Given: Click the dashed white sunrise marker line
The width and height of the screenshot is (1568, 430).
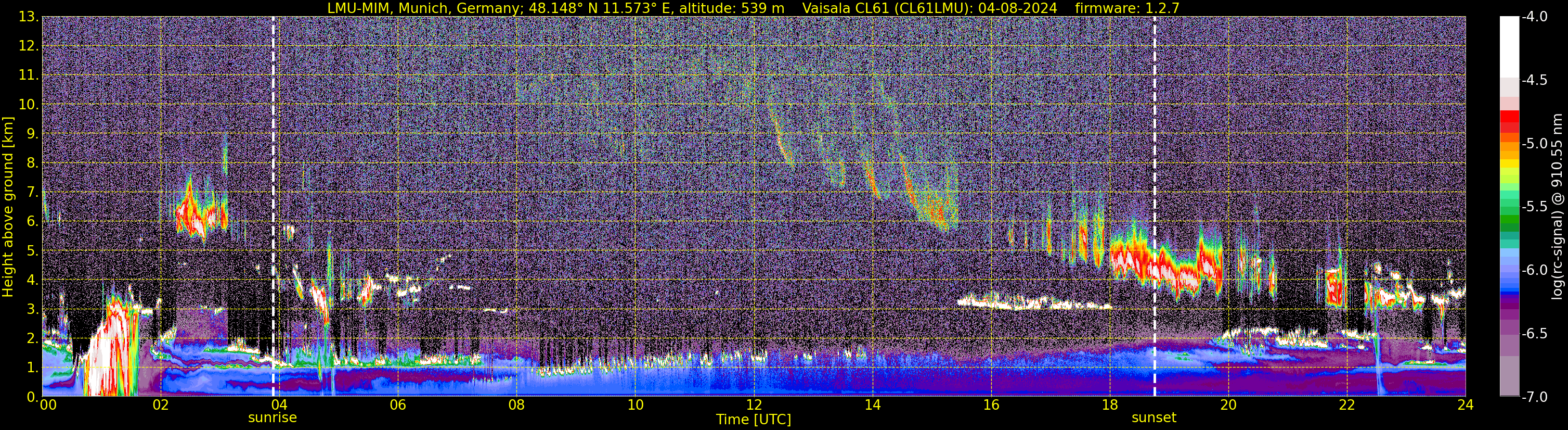Looking at the screenshot, I should (x=273, y=207).
